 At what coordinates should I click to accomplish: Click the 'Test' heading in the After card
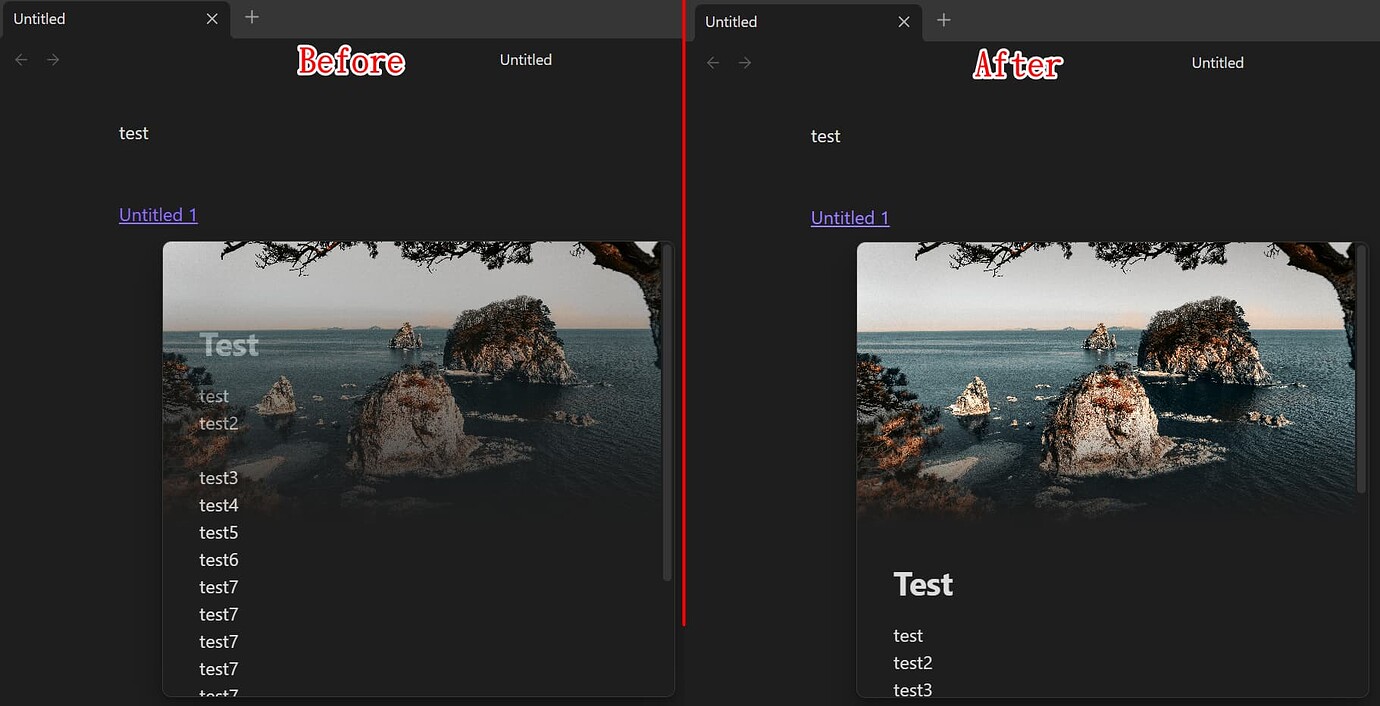point(922,583)
